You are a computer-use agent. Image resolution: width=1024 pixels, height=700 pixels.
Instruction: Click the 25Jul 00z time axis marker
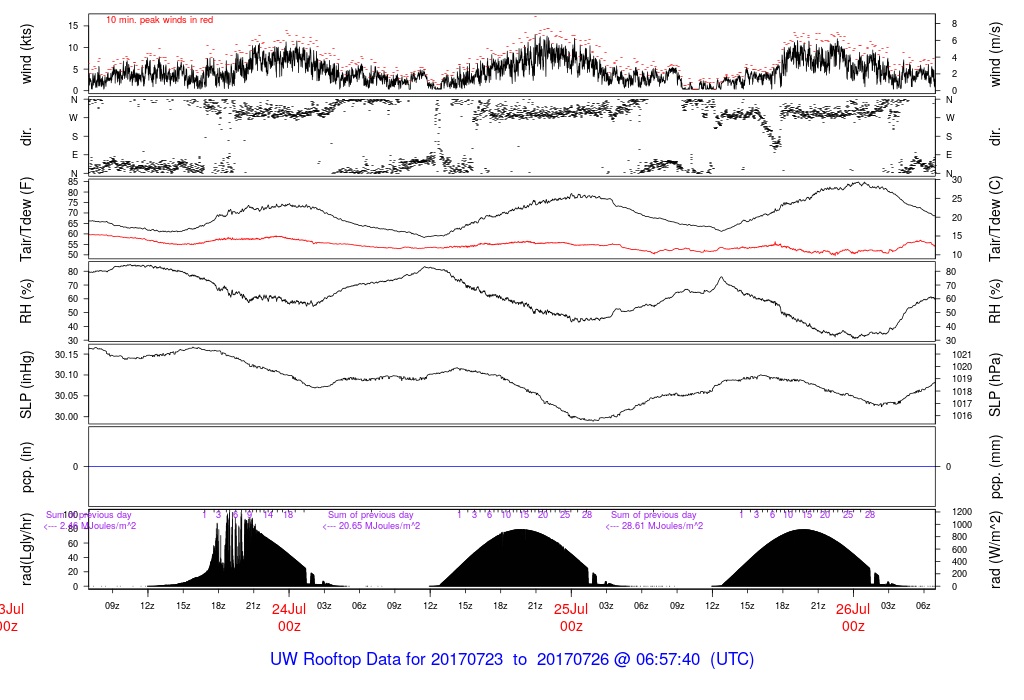click(x=571, y=618)
